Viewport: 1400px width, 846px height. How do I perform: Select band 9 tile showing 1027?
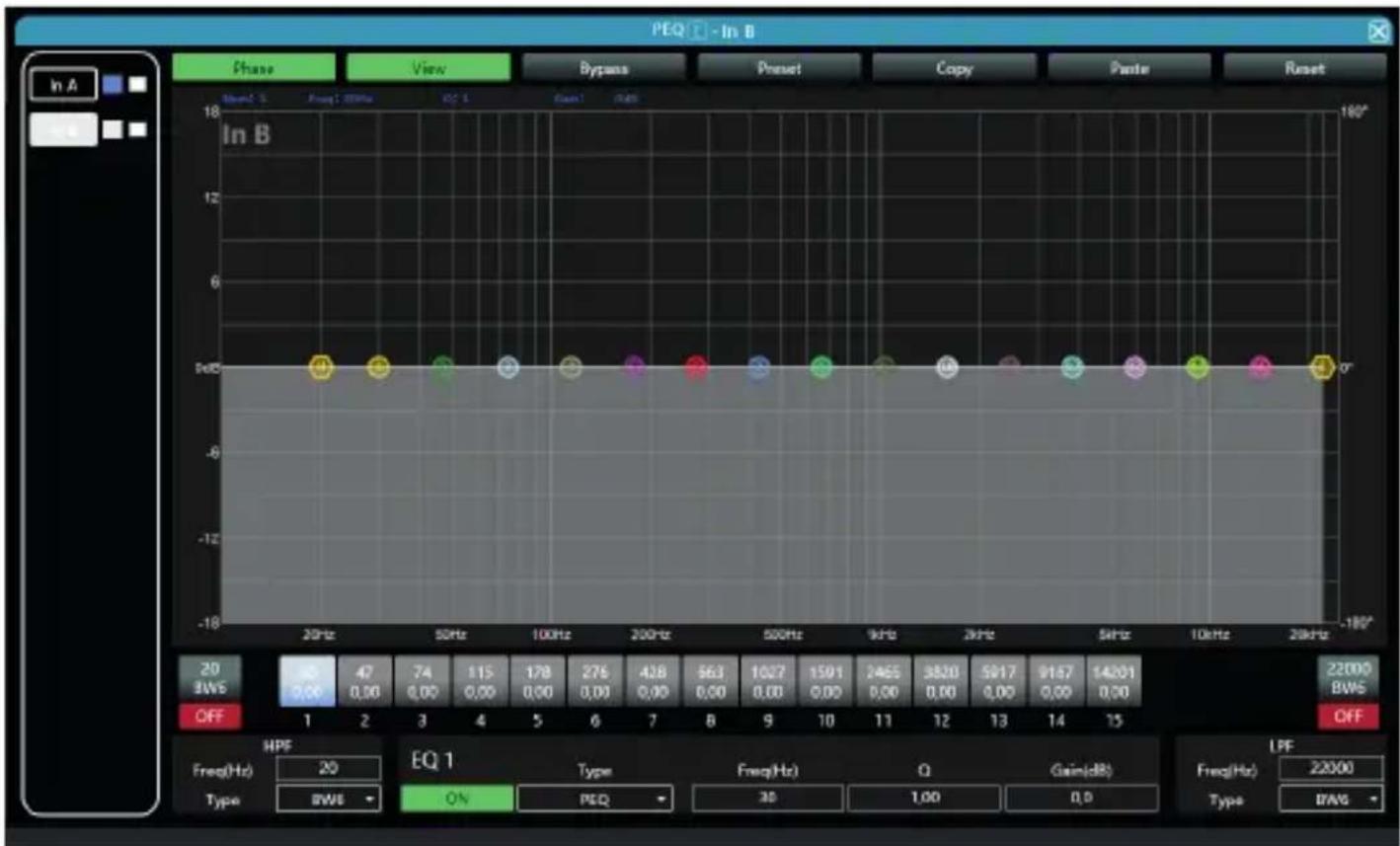tap(768, 681)
